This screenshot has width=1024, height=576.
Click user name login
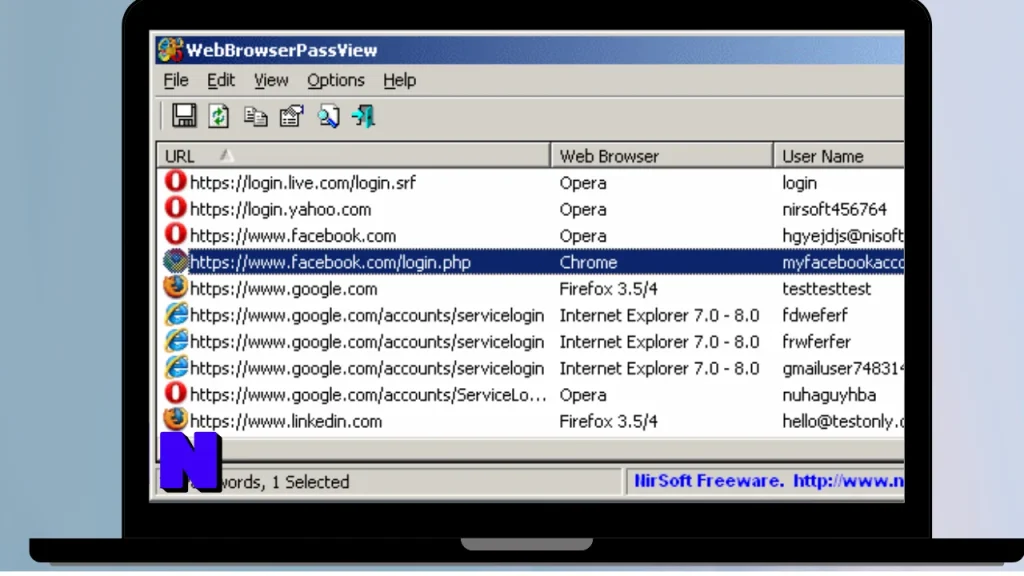point(799,183)
